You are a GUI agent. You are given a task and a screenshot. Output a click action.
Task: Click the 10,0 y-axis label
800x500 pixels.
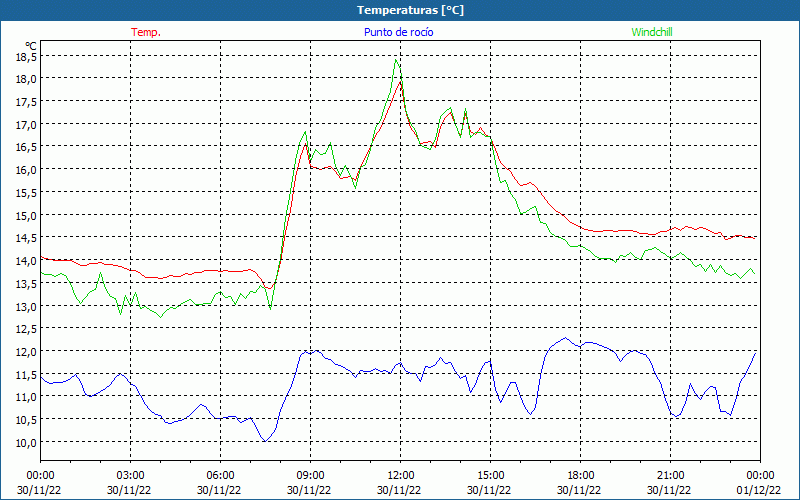coord(26,442)
